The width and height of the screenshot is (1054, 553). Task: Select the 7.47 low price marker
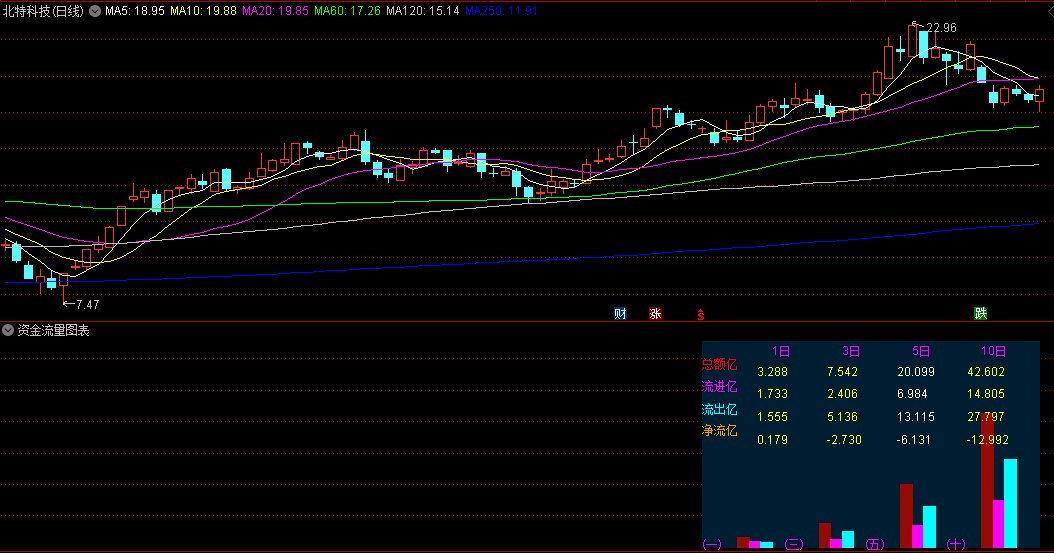point(87,304)
